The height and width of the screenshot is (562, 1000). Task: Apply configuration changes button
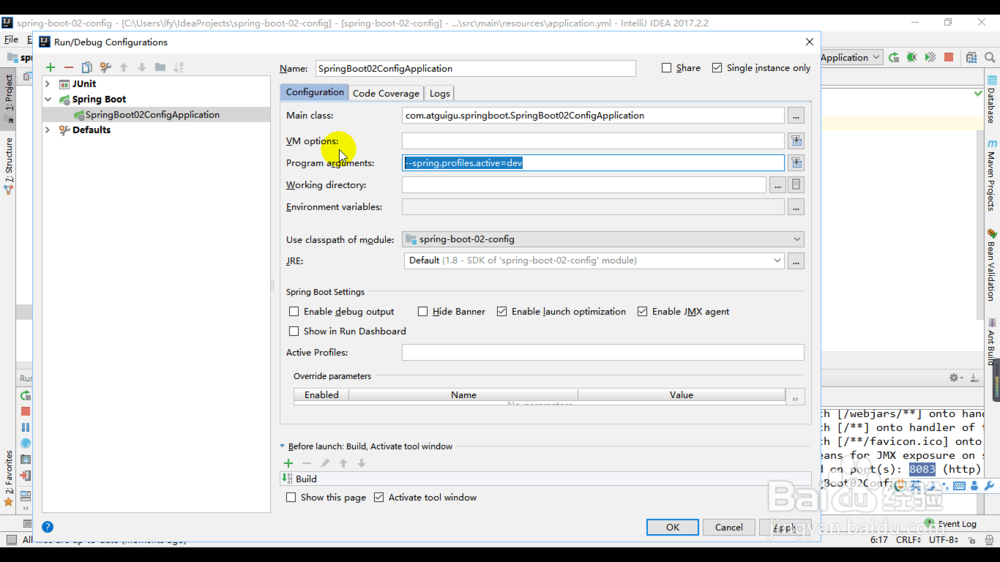pos(785,527)
